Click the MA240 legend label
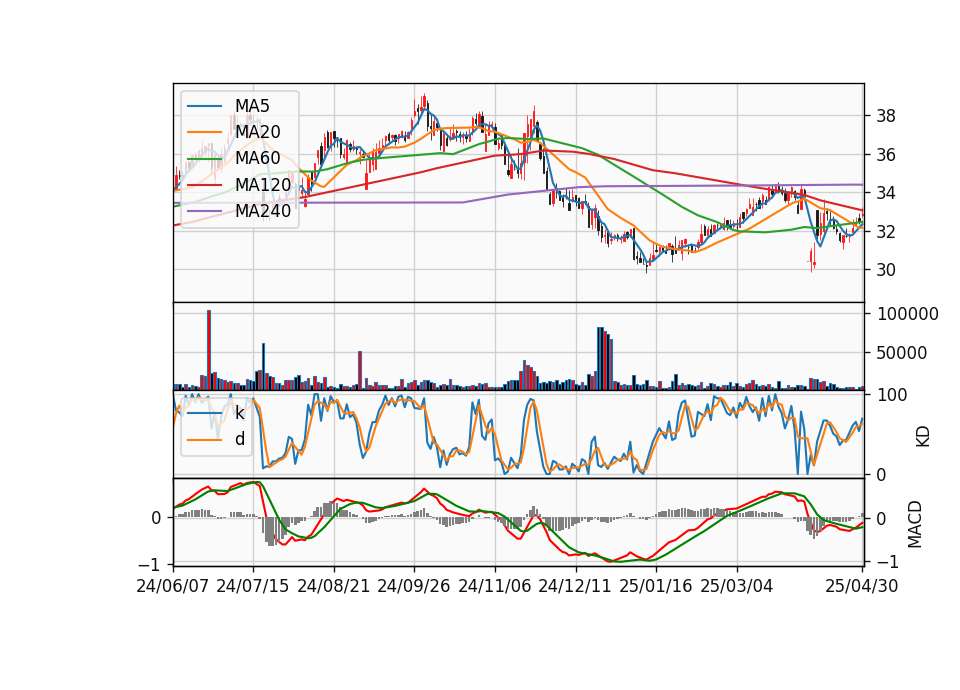 (263, 211)
